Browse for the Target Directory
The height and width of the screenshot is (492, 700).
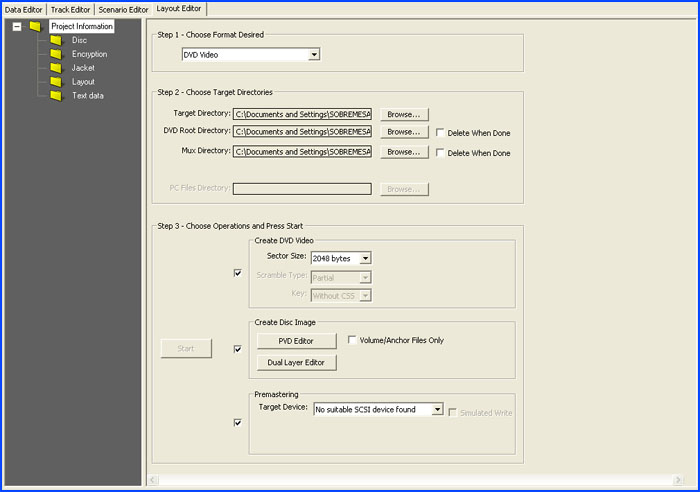[x=404, y=114]
